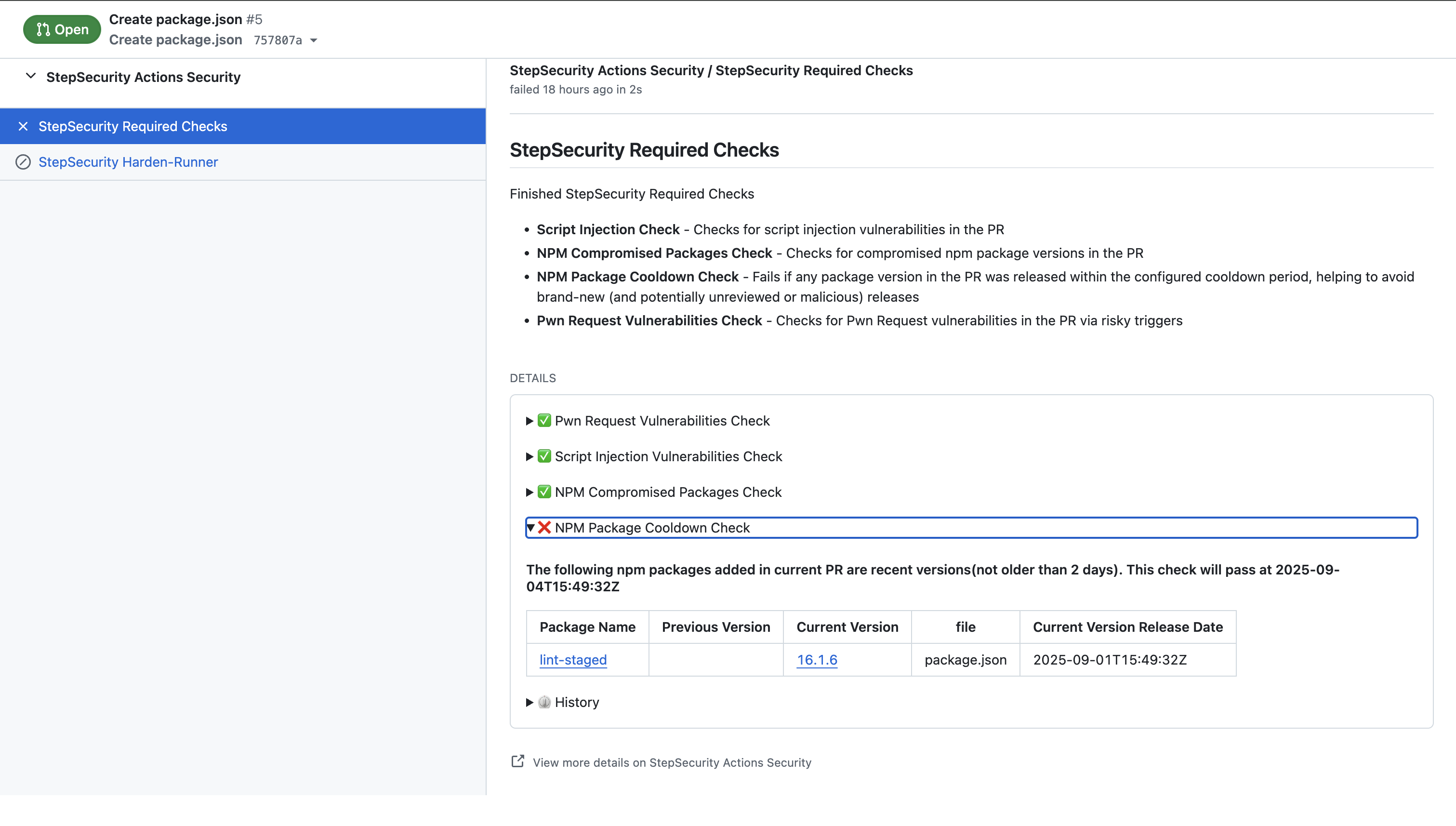Open the StepSecurity Harden-Runner check
The width and height of the screenshot is (1456, 826).
[128, 162]
